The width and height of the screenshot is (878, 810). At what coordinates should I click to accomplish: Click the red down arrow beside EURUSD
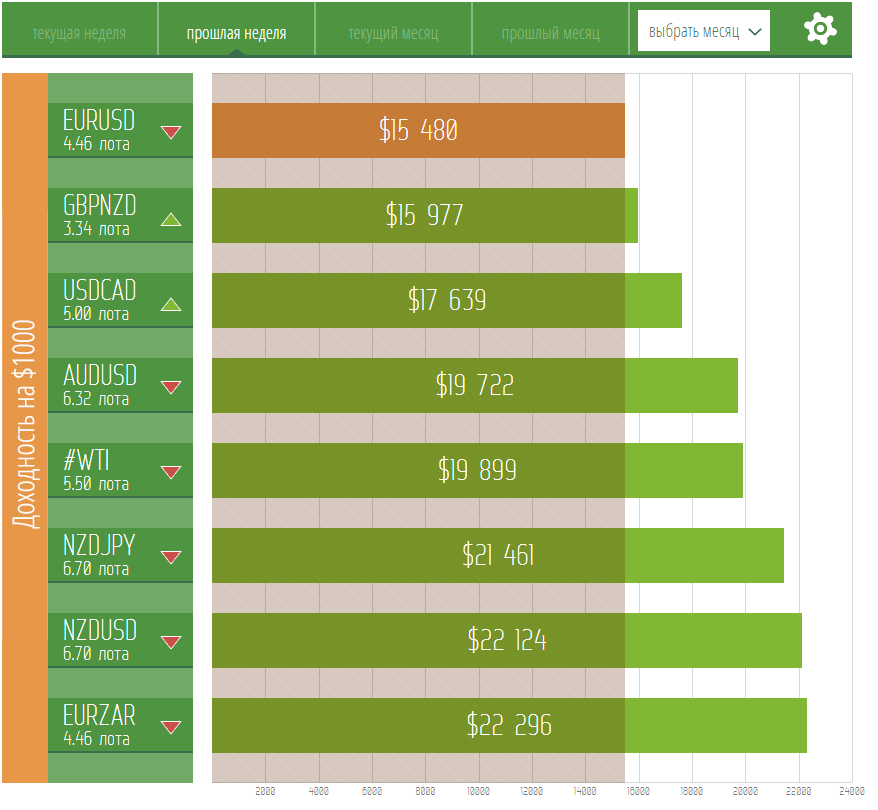[171, 132]
